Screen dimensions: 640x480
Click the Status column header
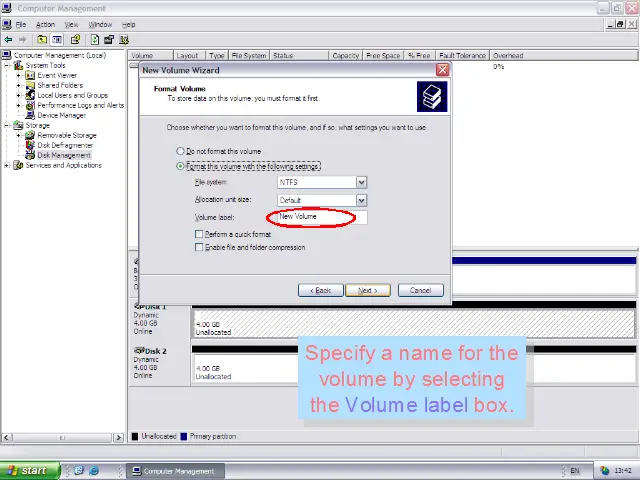299,56
